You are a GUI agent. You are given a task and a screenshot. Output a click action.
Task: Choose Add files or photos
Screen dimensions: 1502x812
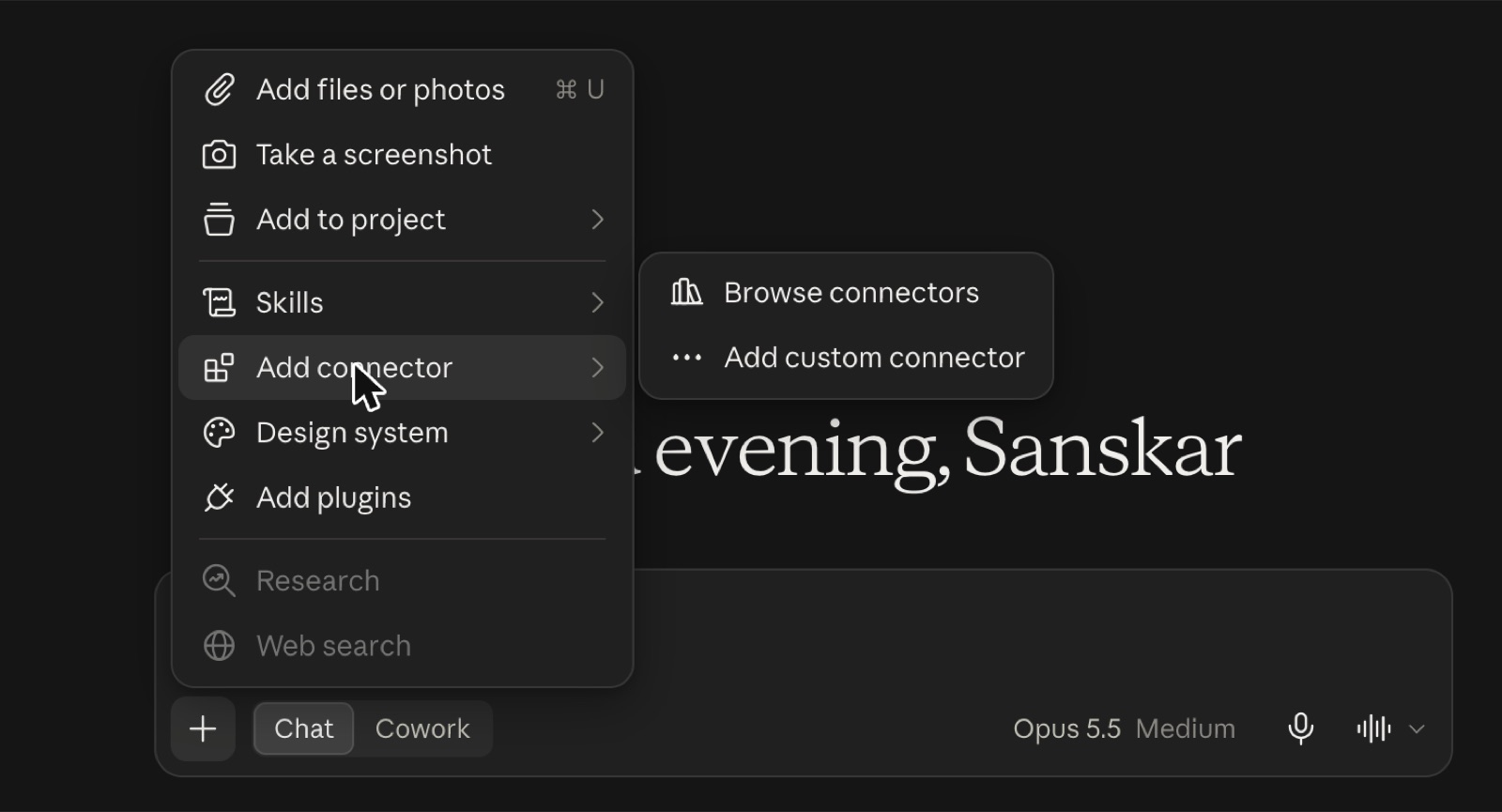[x=403, y=90]
